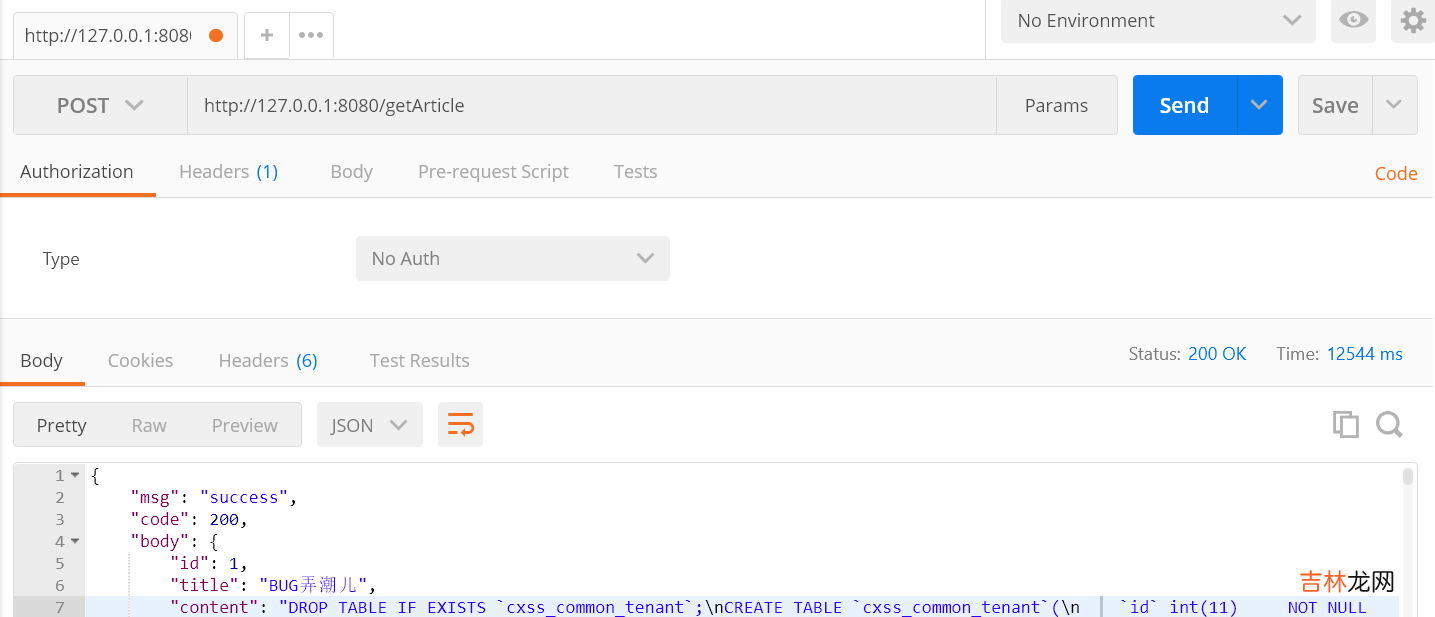Open the environment quick look eye icon
Image resolution: width=1435 pixels, height=617 pixels.
[1353, 20]
